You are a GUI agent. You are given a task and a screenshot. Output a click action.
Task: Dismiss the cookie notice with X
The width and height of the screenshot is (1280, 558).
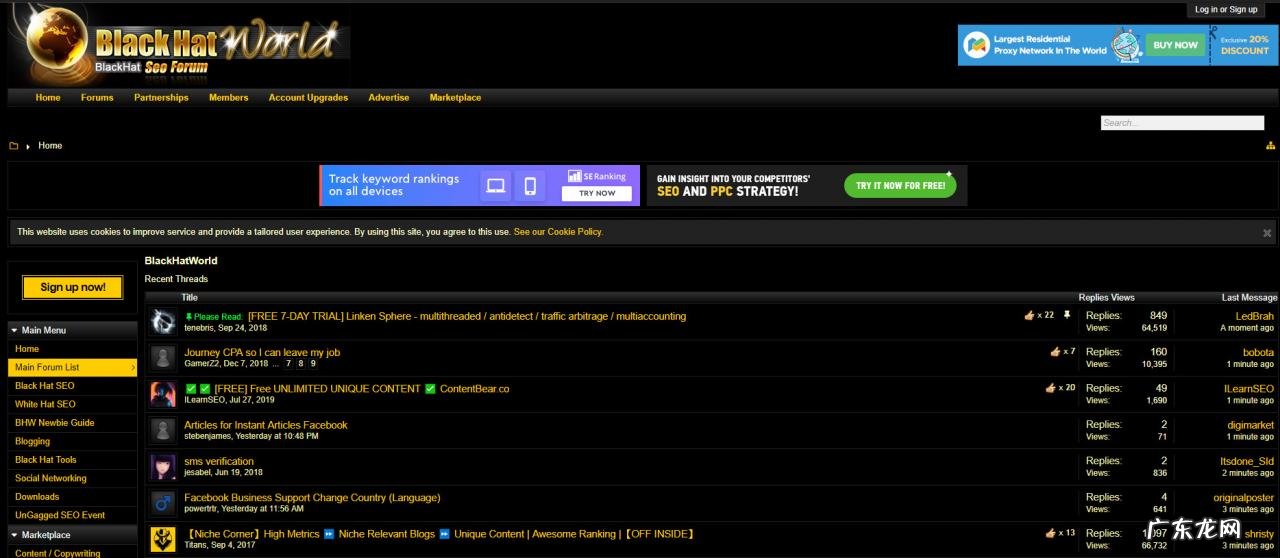click(1266, 233)
